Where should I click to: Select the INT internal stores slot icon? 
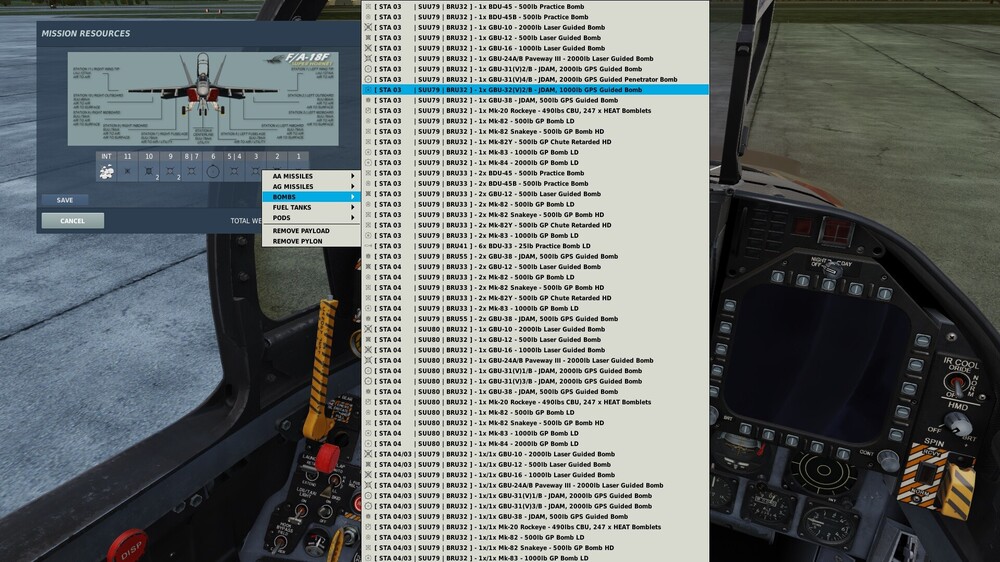point(107,171)
